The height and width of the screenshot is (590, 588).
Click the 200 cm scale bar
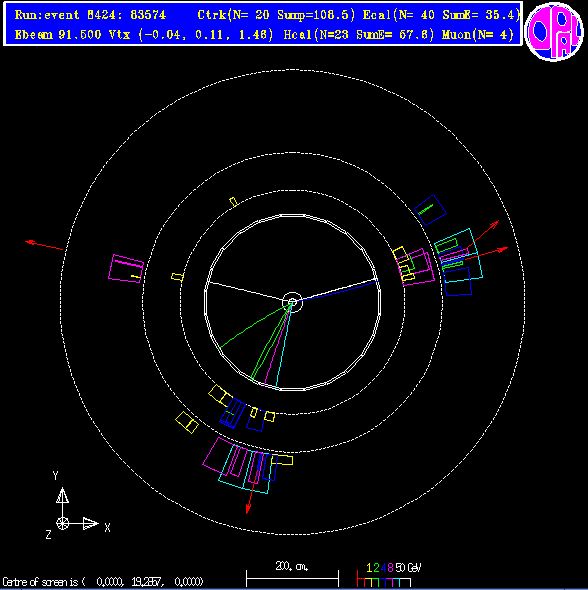tap(292, 578)
